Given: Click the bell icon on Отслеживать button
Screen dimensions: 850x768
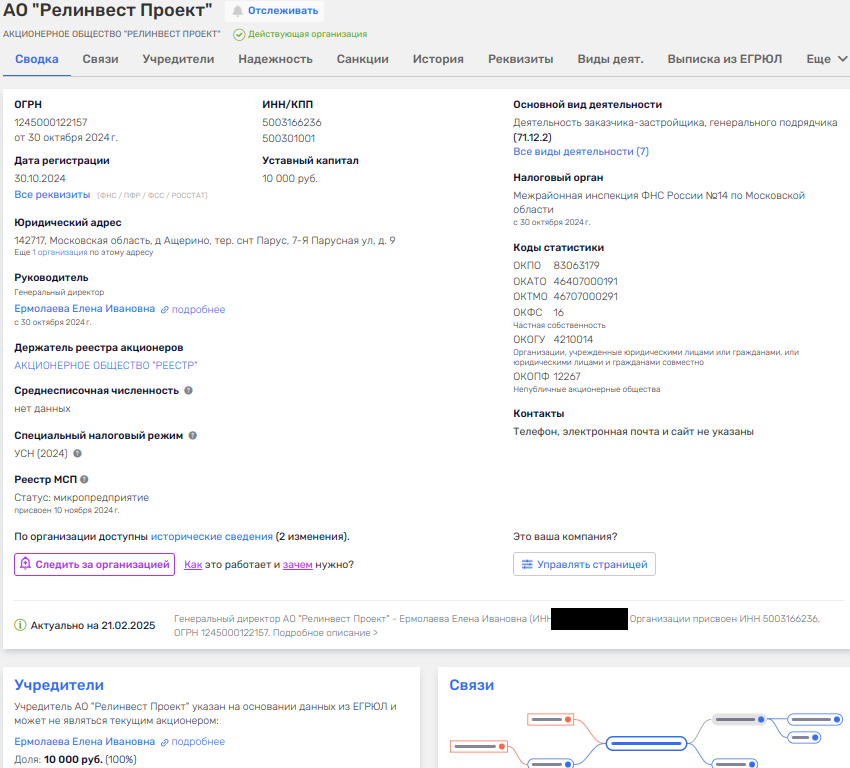Looking at the screenshot, I should (237, 11).
